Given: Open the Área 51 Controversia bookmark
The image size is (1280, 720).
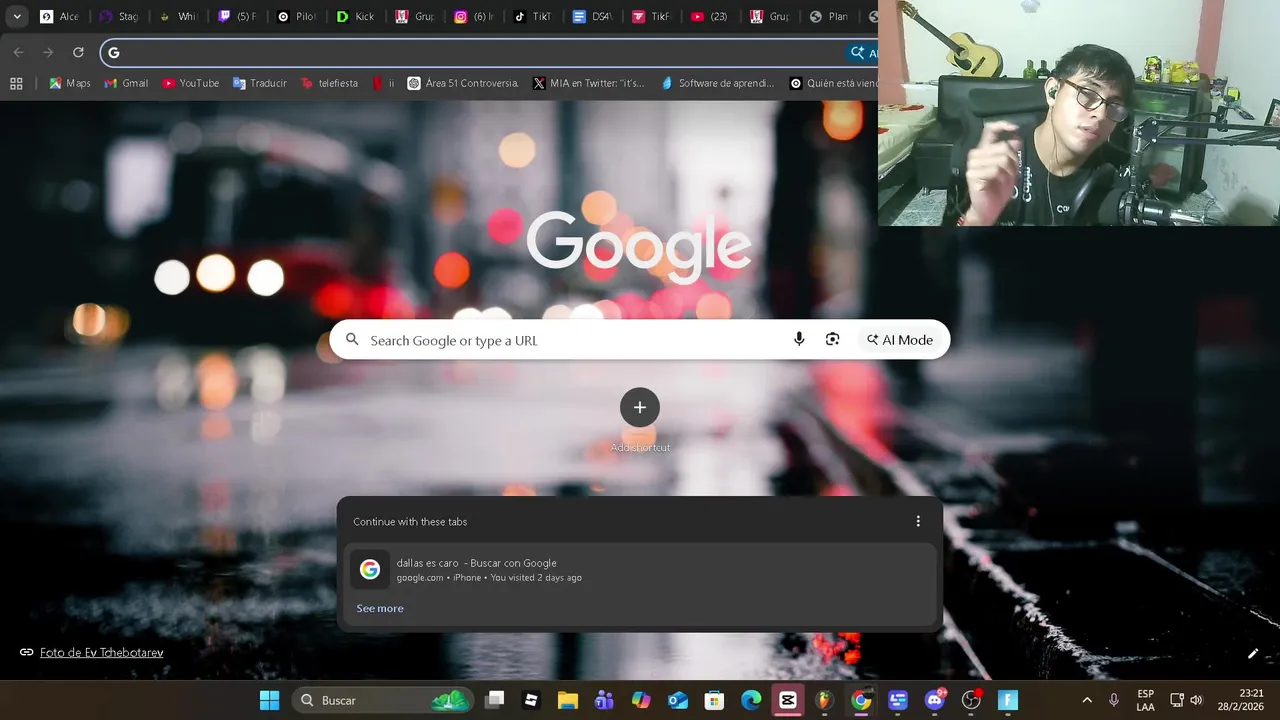Looking at the screenshot, I should pyautogui.click(x=463, y=83).
